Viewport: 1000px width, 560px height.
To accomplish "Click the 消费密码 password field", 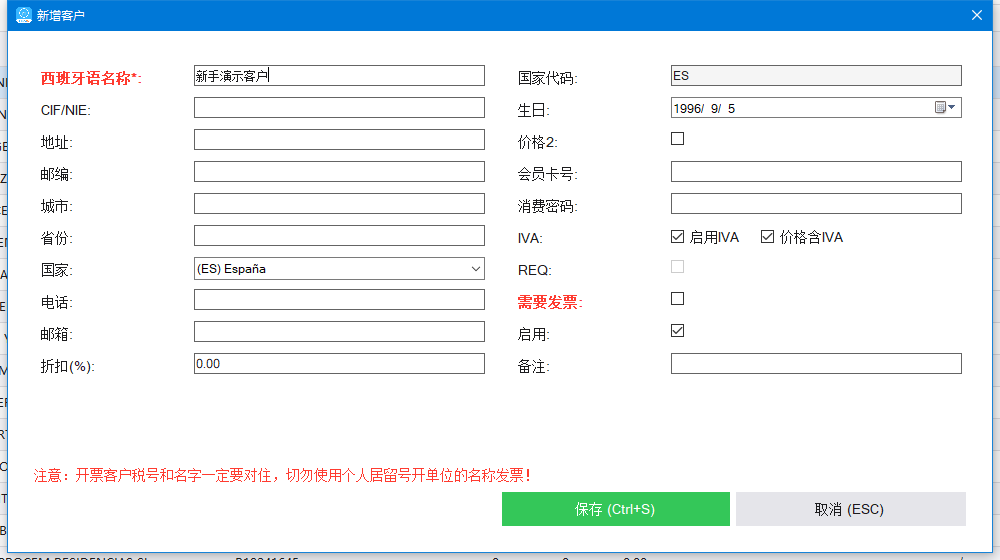I will (816, 203).
